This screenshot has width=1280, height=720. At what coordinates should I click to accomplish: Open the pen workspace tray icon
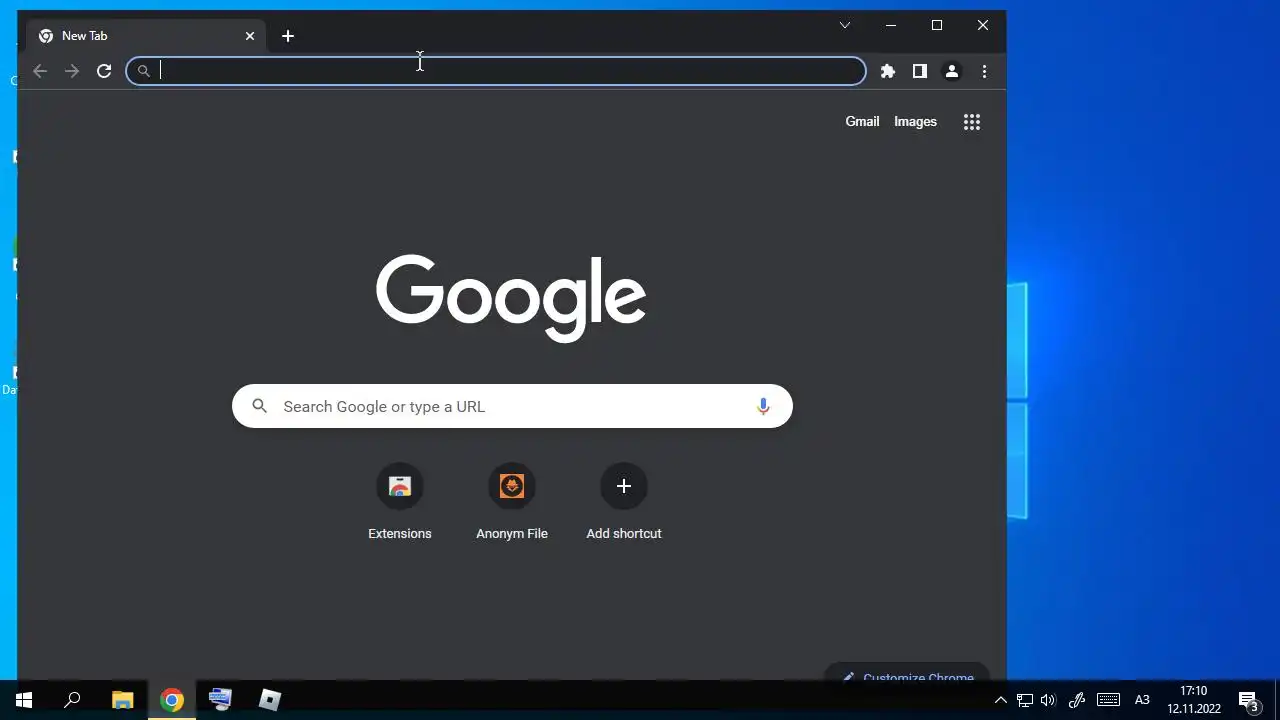[x=1077, y=700]
